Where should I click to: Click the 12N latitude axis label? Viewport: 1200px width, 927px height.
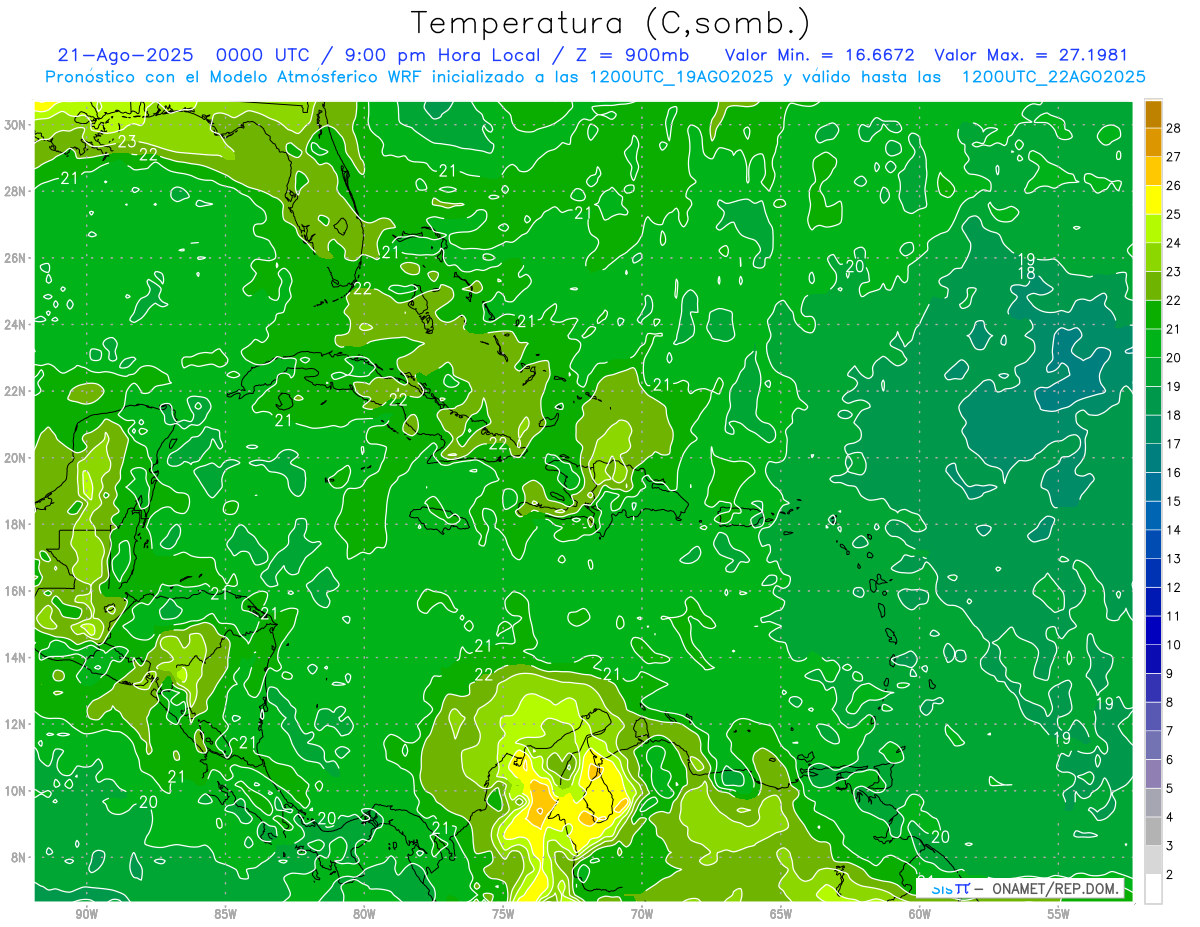click(x=17, y=724)
